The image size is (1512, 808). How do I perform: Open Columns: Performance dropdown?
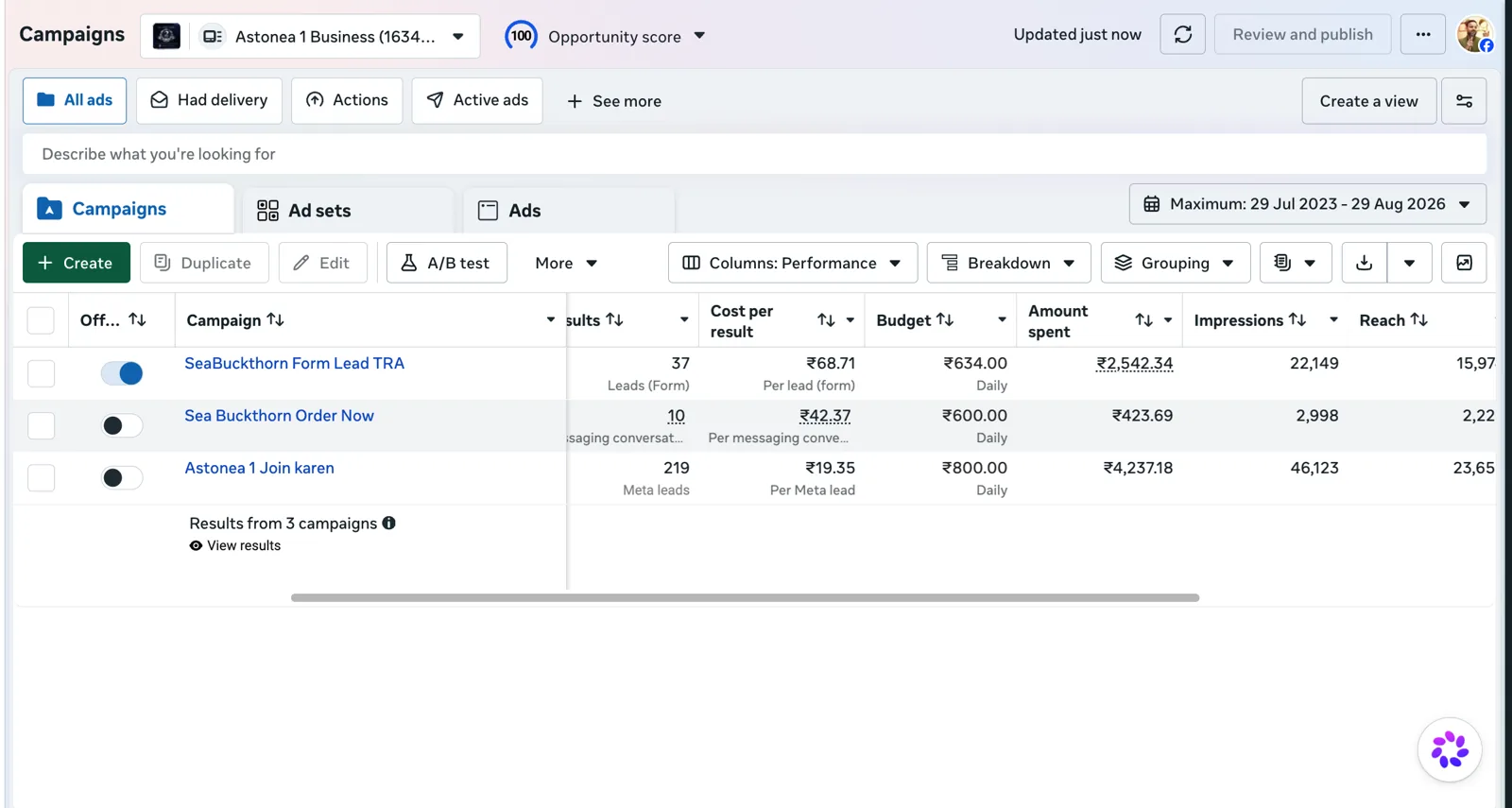point(792,263)
